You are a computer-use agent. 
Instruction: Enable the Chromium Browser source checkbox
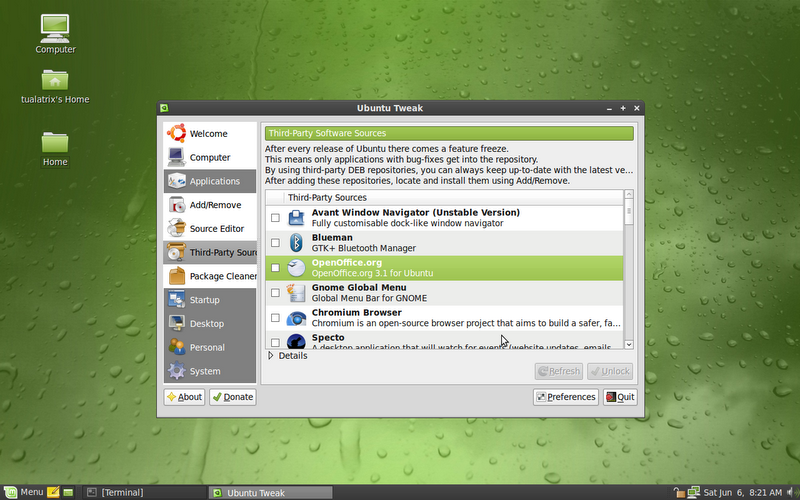coord(276,318)
